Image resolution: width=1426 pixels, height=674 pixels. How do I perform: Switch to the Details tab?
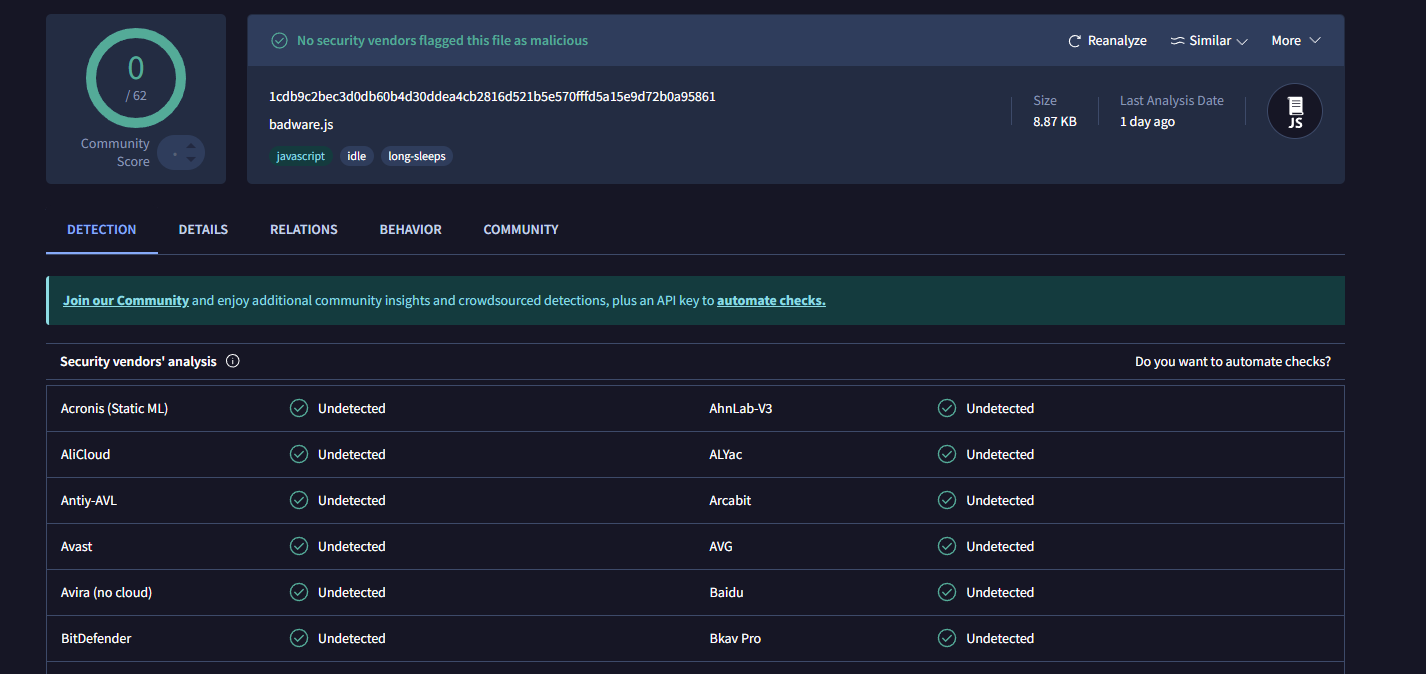pyautogui.click(x=203, y=230)
